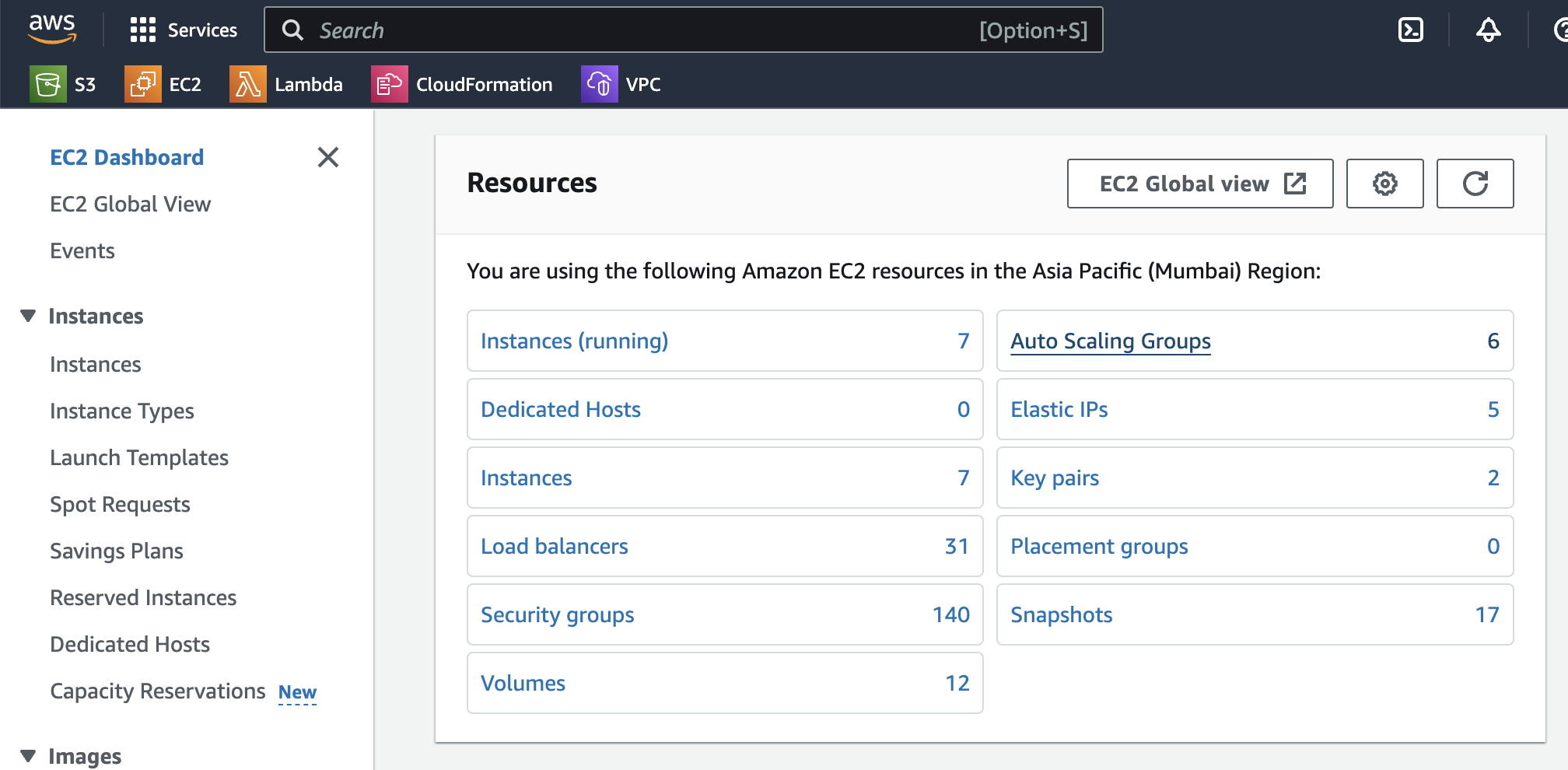
Task: Open Resources settings gear
Action: pos(1384,184)
